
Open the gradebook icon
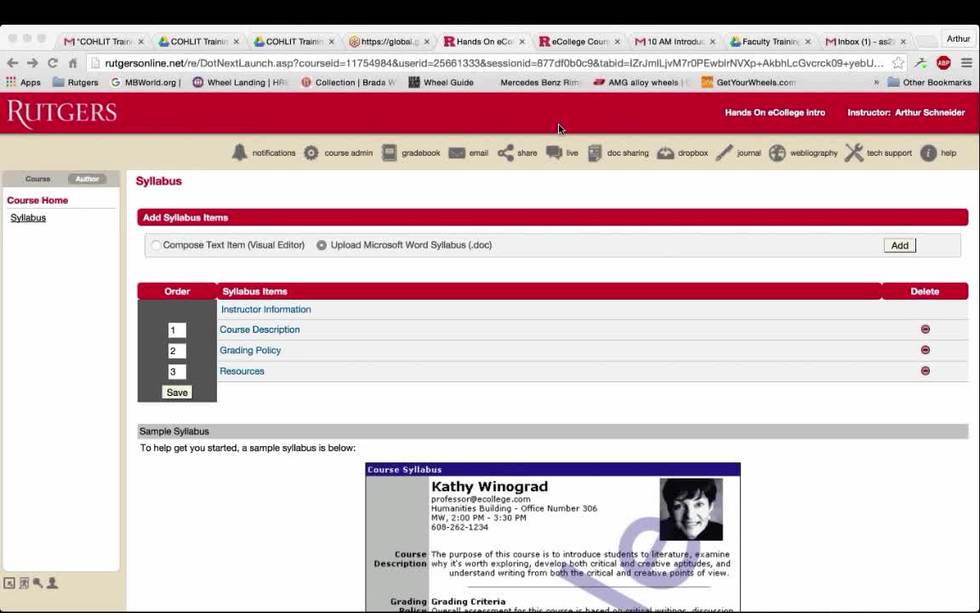(x=389, y=153)
